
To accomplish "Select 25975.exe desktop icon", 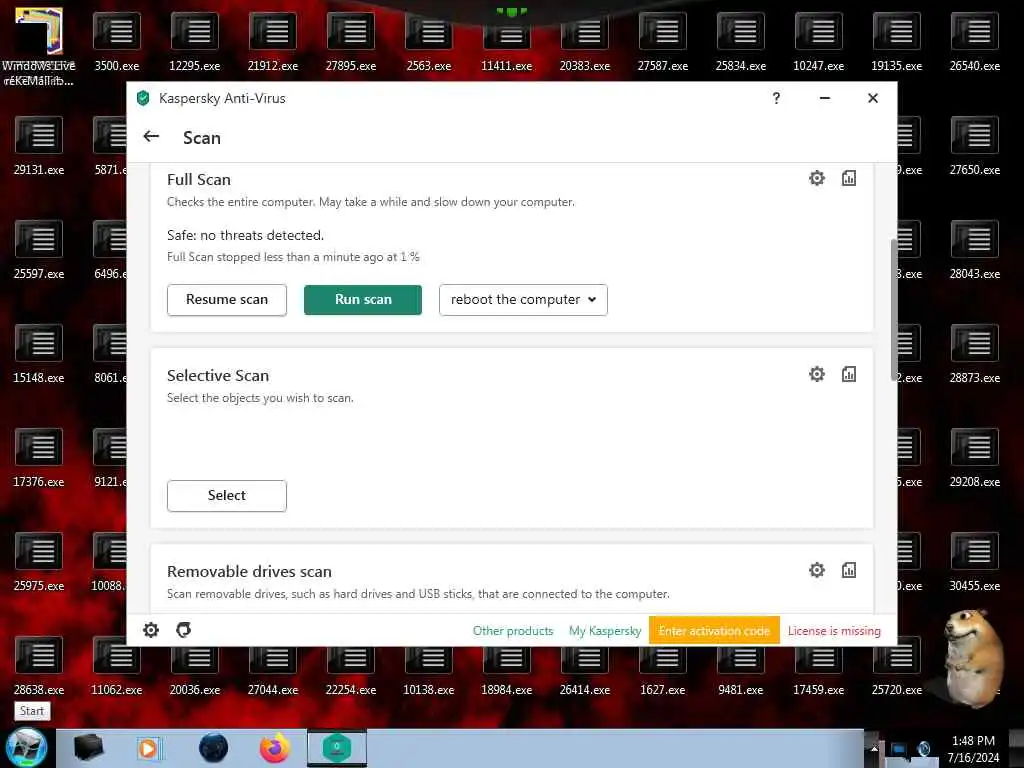I will tap(39, 560).
